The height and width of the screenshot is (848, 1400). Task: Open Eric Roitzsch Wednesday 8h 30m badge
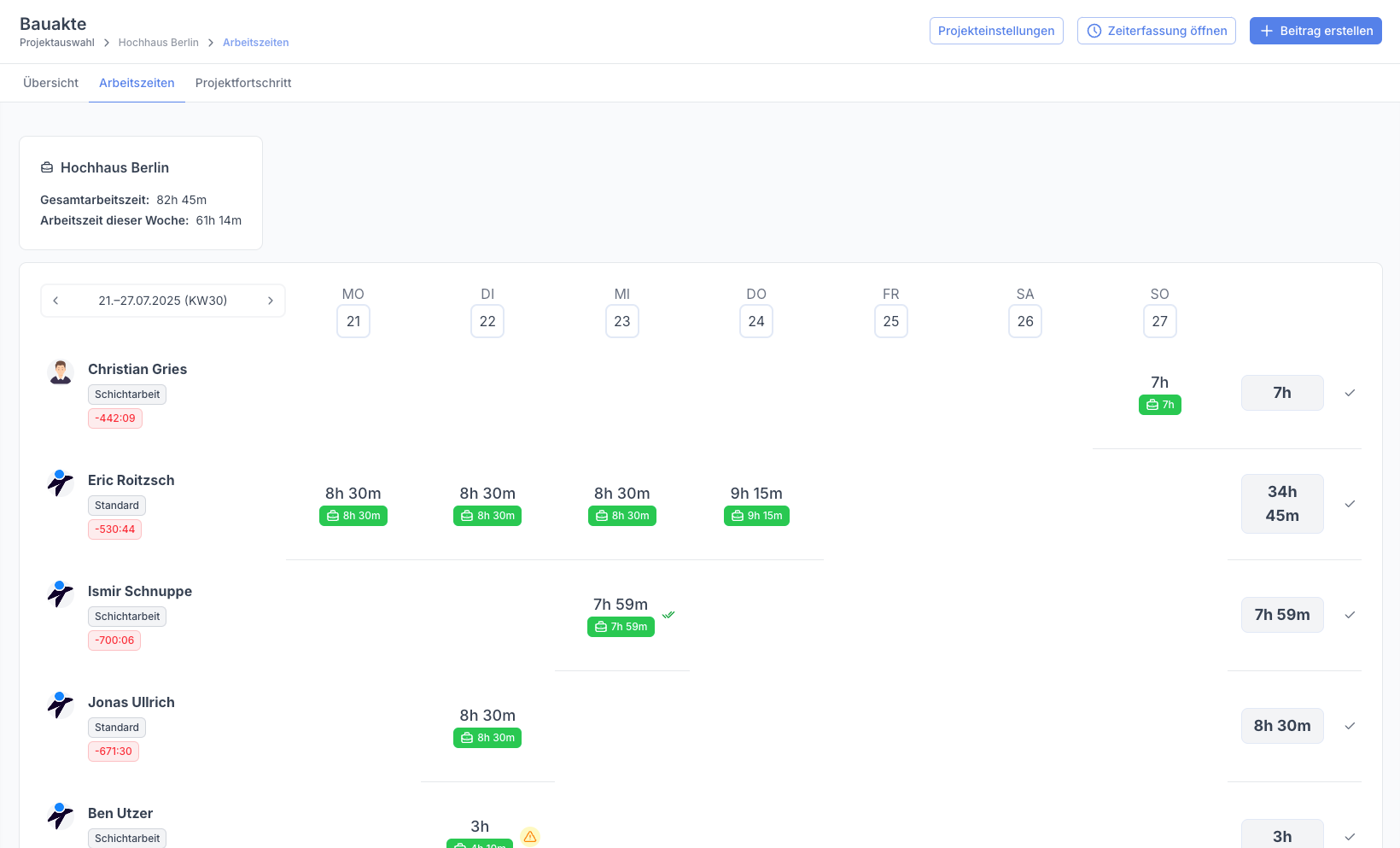click(x=622, y=516)
